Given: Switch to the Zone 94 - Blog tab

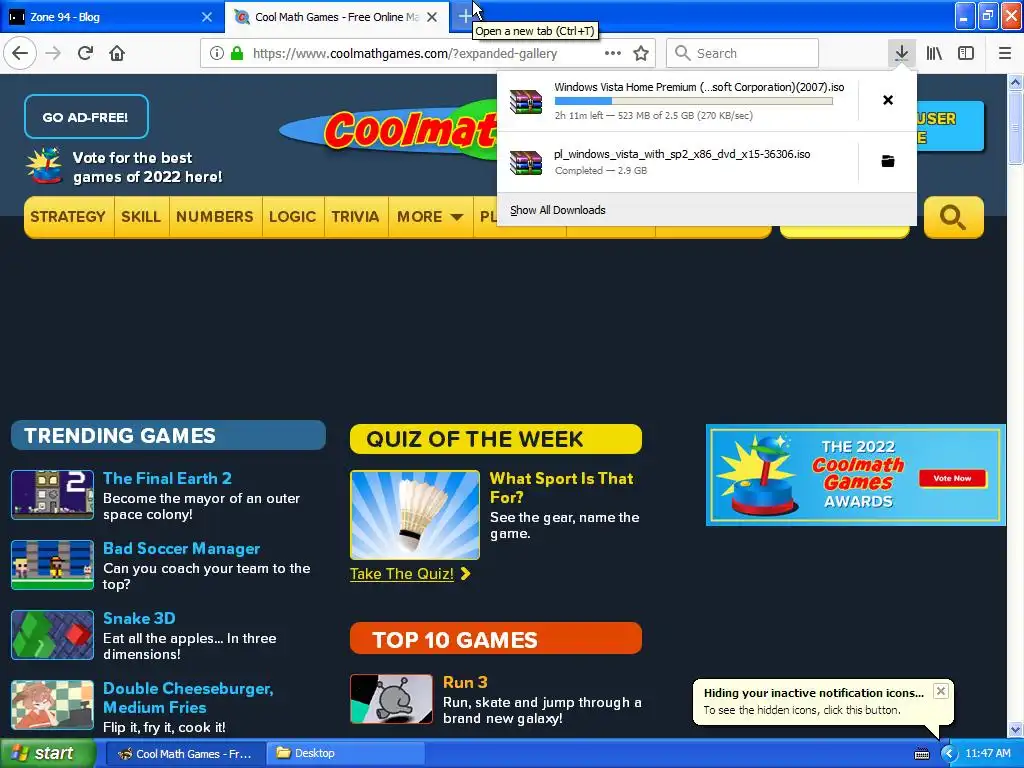Looking at the screenshot, I should pos(111,17).
